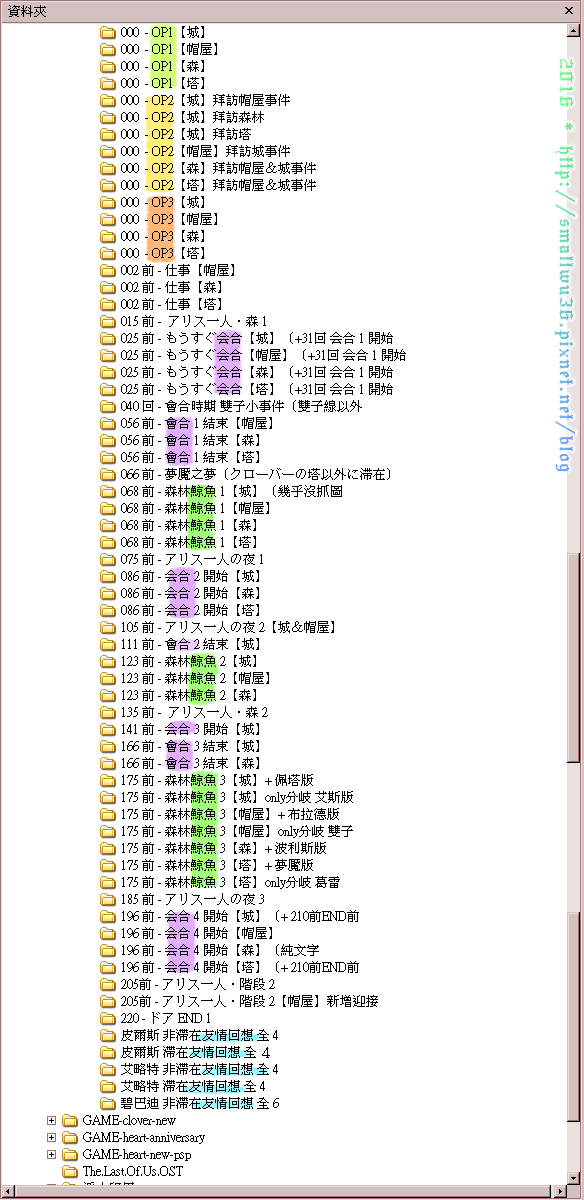584x1200 pixels.
Task: Expand the GAME-clover-new folder
Action: coord(51,1120)
